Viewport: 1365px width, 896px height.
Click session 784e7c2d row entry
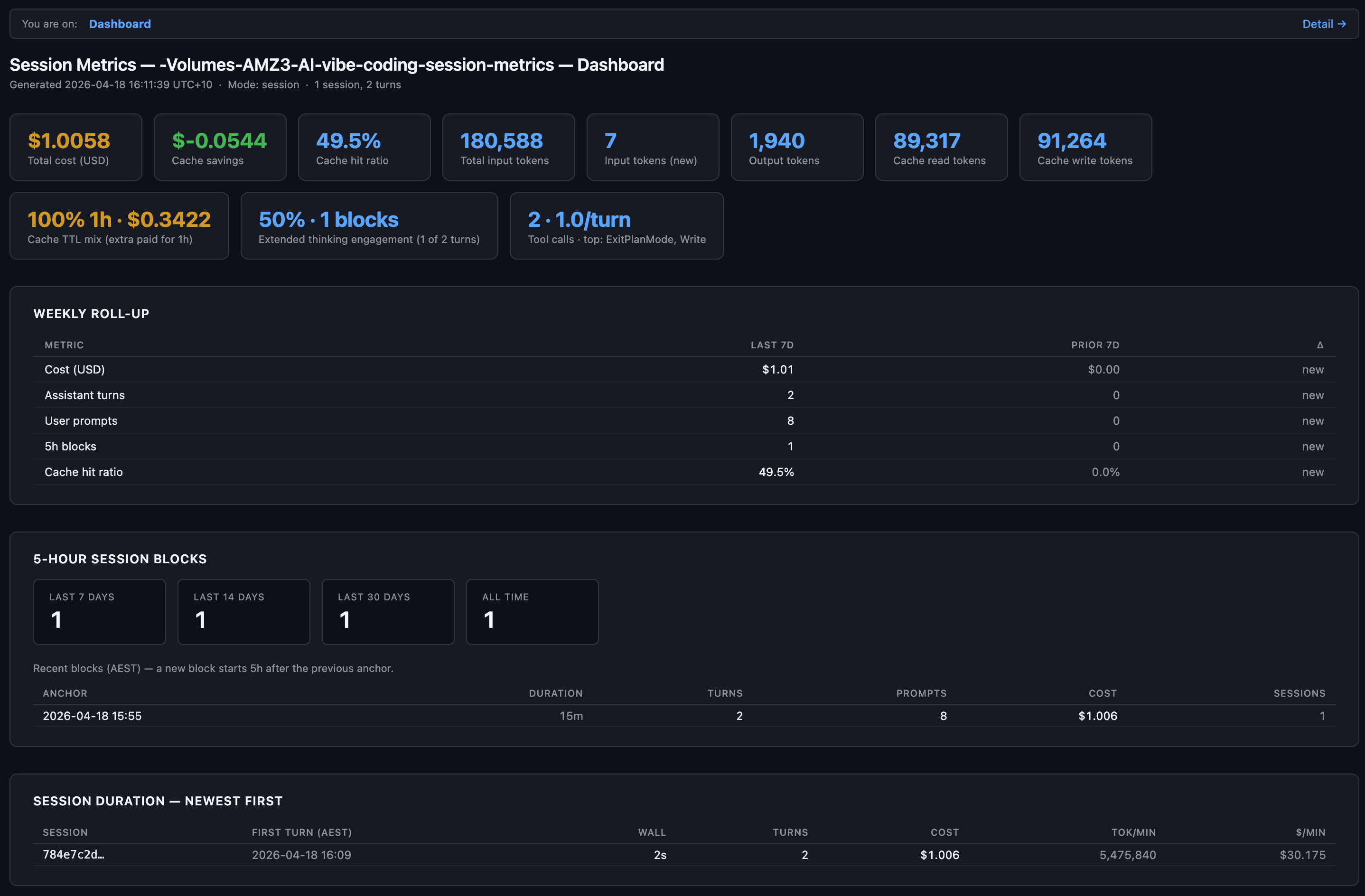pos(74,854)
